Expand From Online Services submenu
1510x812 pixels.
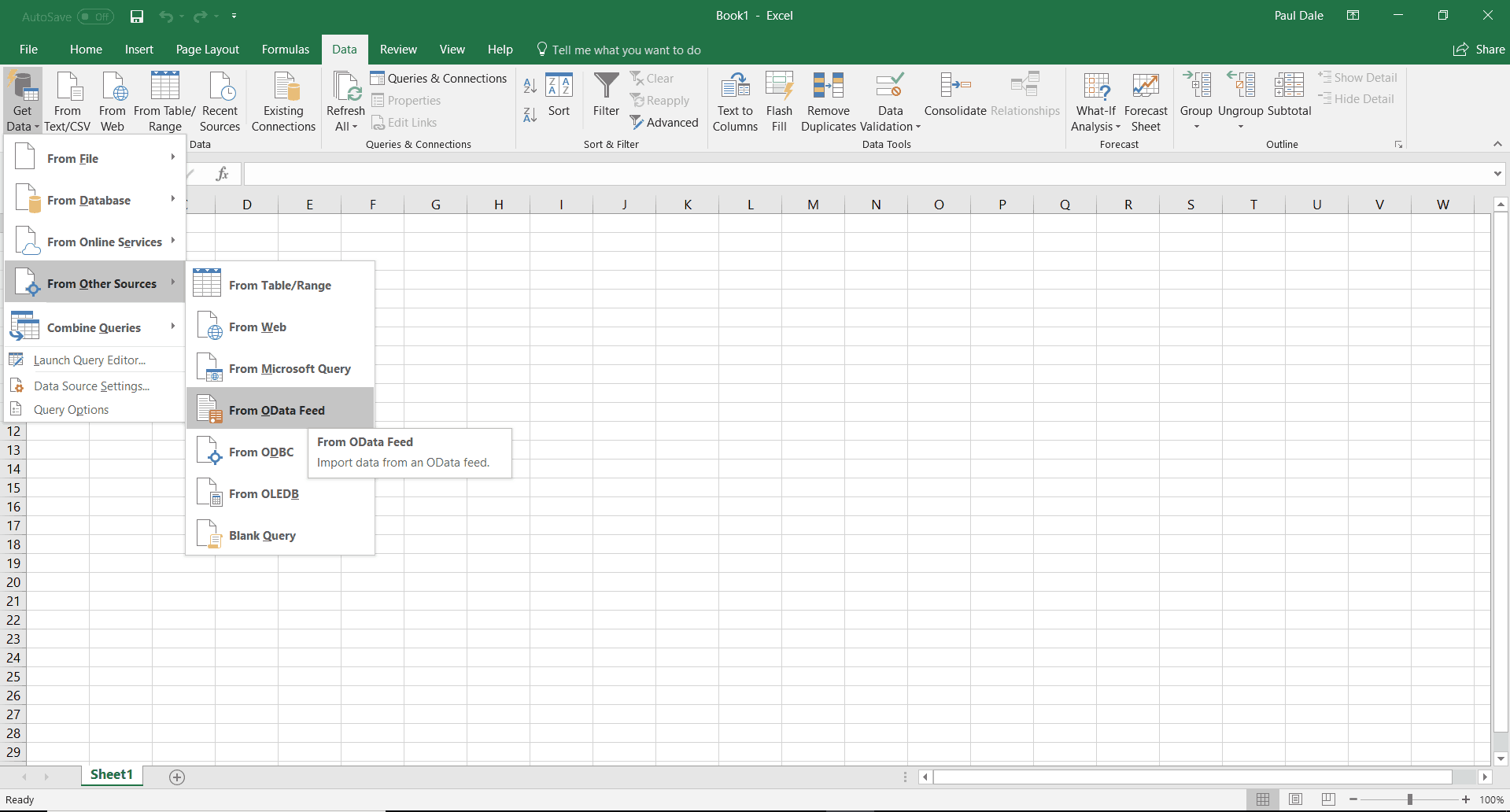point(94,242)
